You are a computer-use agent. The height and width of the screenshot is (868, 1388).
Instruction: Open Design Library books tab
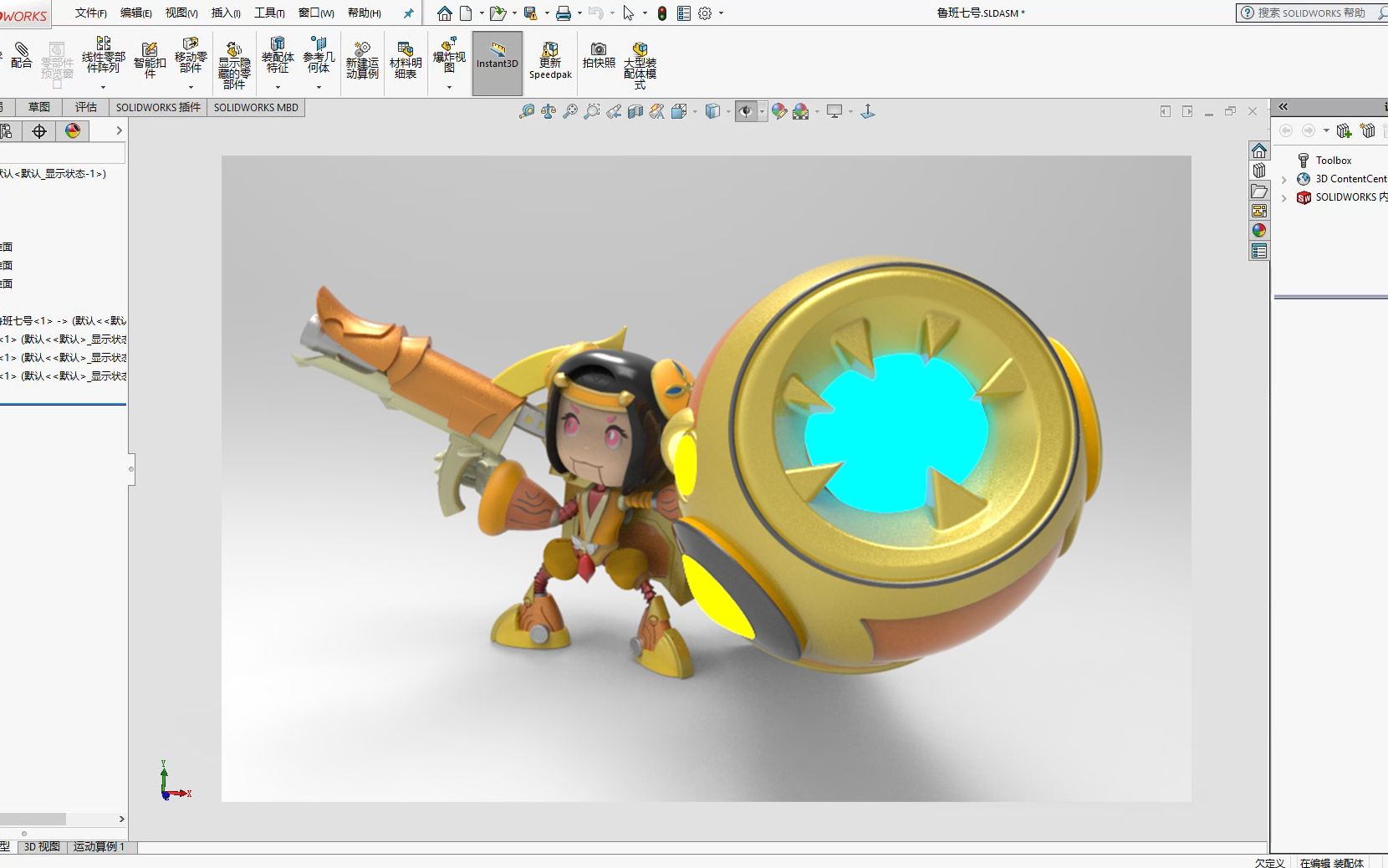point(1259,171)
